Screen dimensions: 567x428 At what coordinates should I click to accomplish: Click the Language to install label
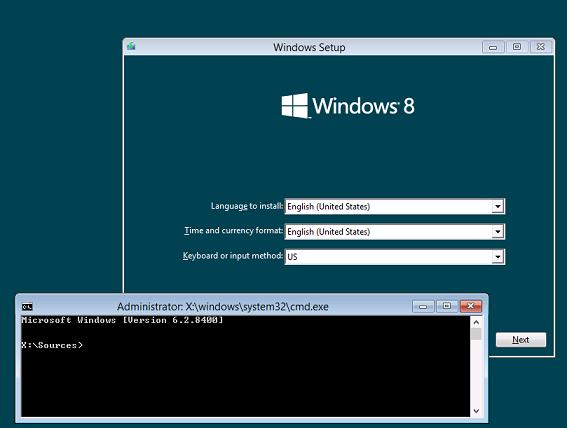click(x=247, y=206)
